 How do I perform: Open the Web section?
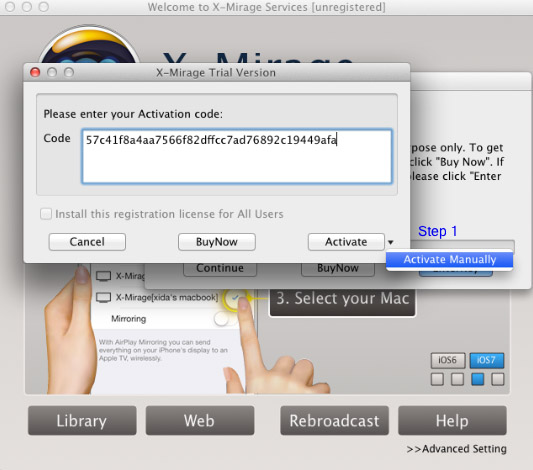pyautogui.click(x=200, y=420)
